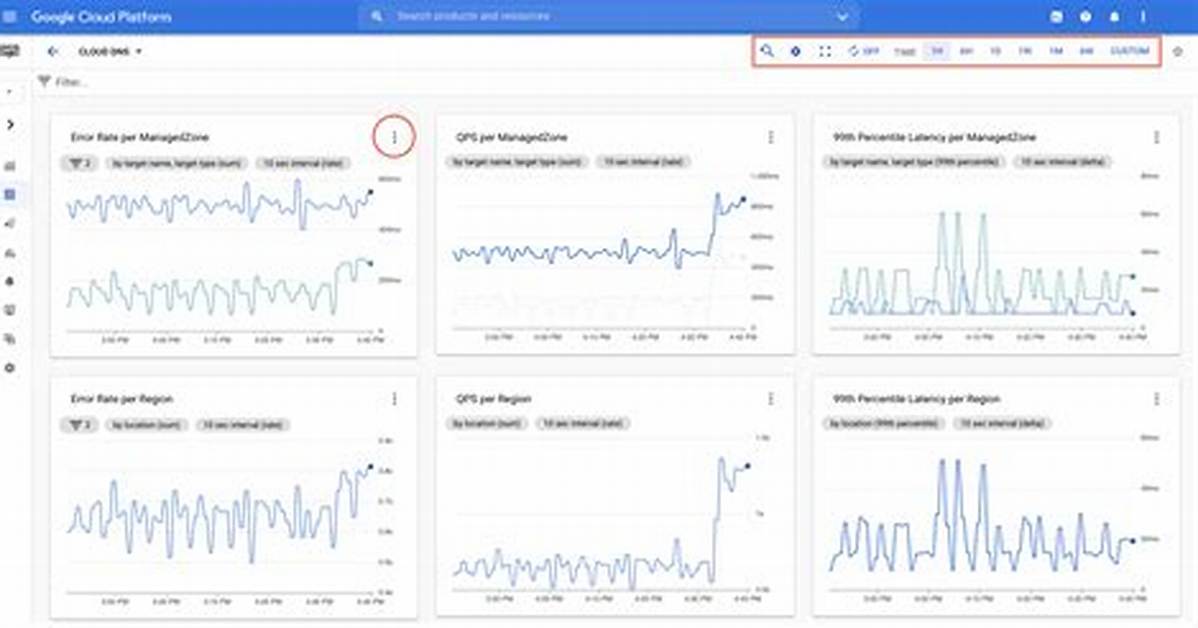This screenshot has width=1198, height=628.
Task: Select the 1W time range
Action: (x=1025, y=51)
